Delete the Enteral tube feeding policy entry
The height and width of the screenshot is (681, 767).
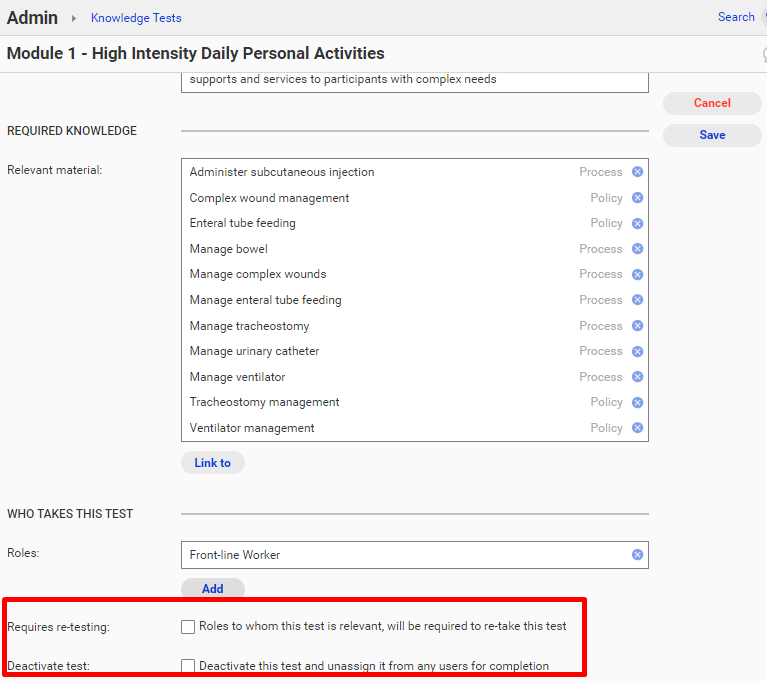click(637, 223)
